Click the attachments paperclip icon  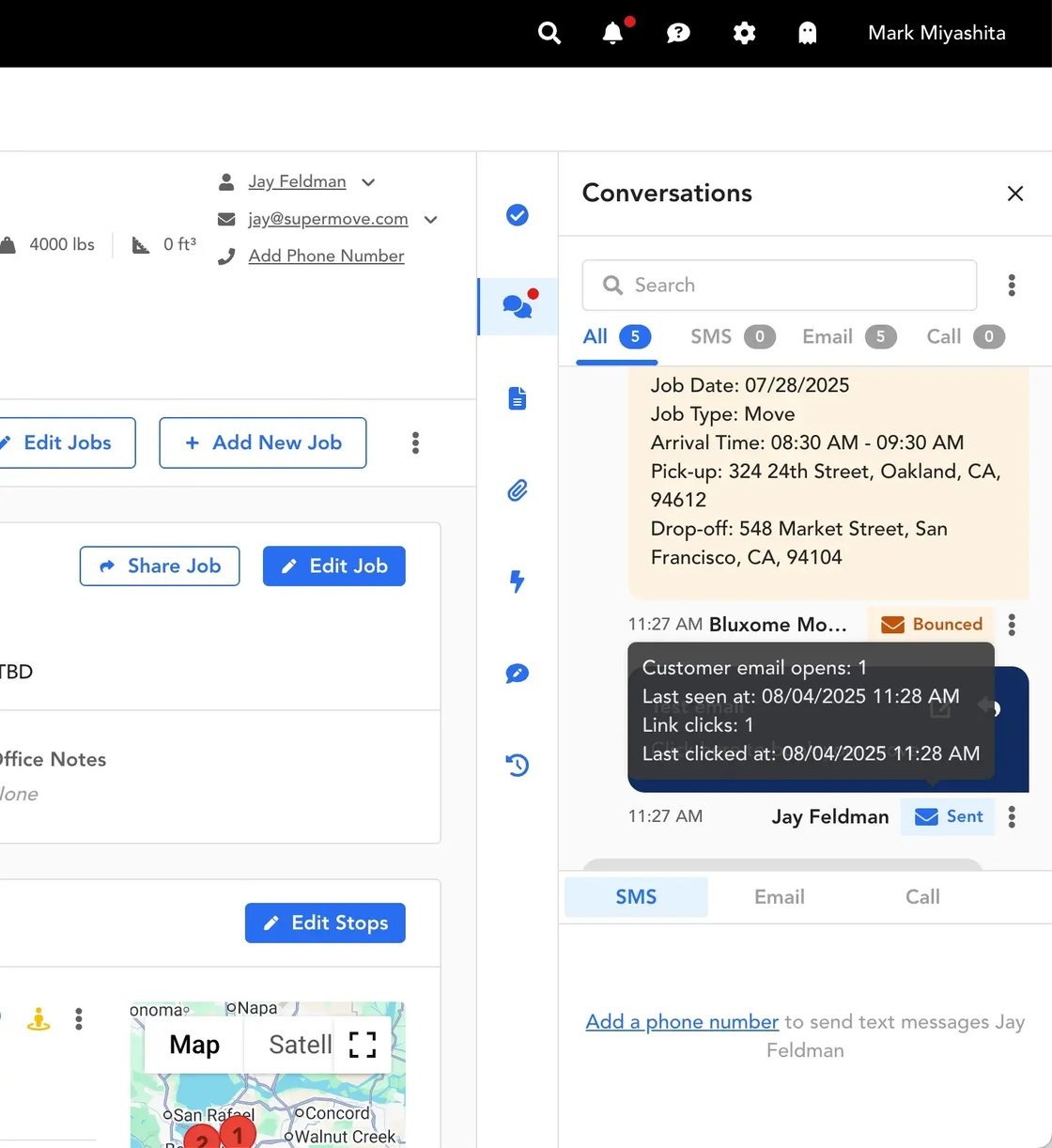[517, 489]
